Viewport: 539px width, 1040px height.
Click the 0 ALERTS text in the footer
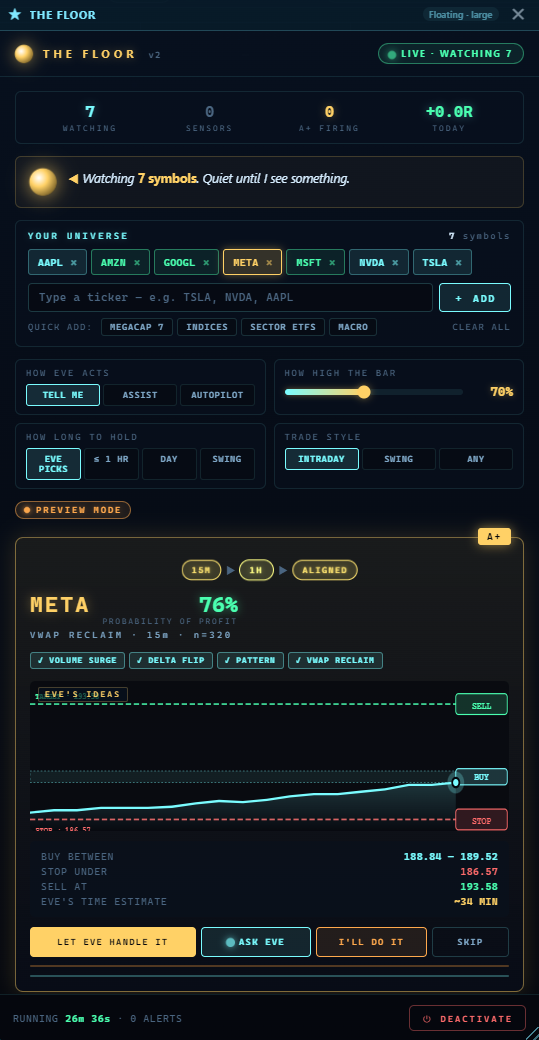point(156,1019)
